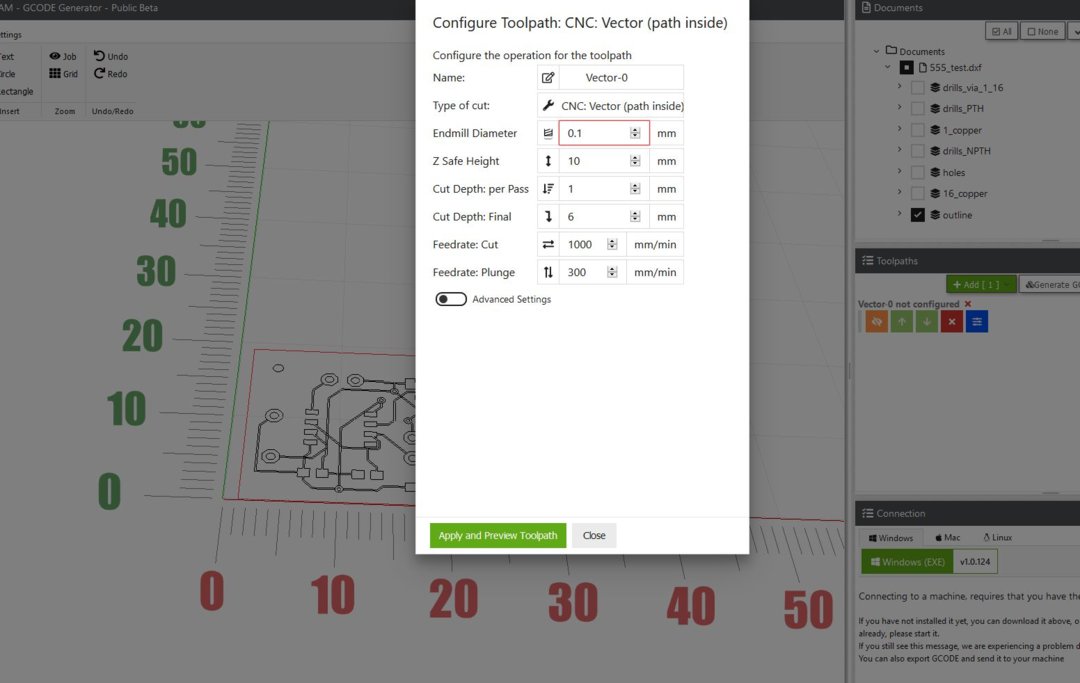Click the Job view eye icon

55,56
